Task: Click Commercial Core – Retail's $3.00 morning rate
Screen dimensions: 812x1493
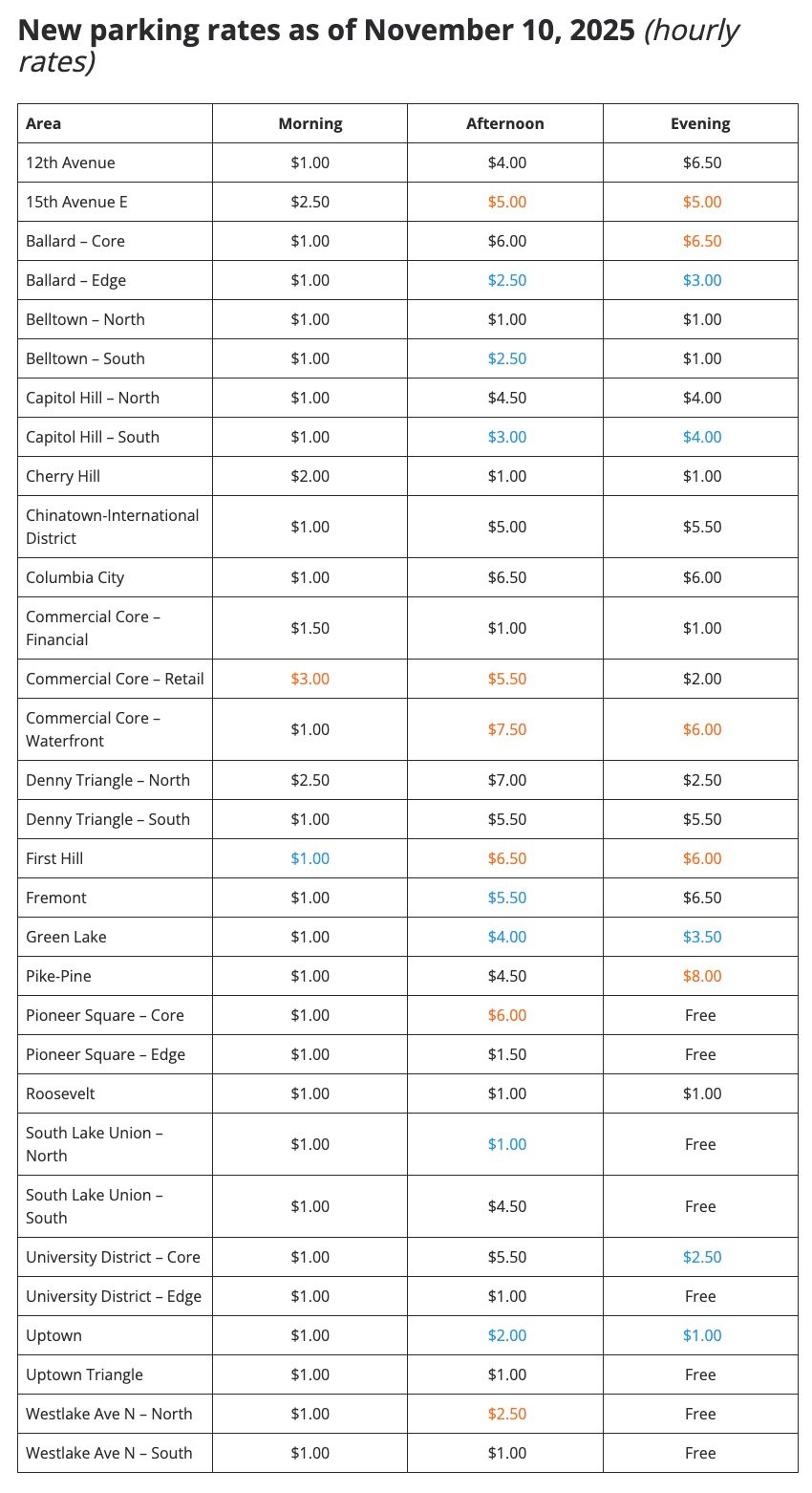Action: coord(310,679)
